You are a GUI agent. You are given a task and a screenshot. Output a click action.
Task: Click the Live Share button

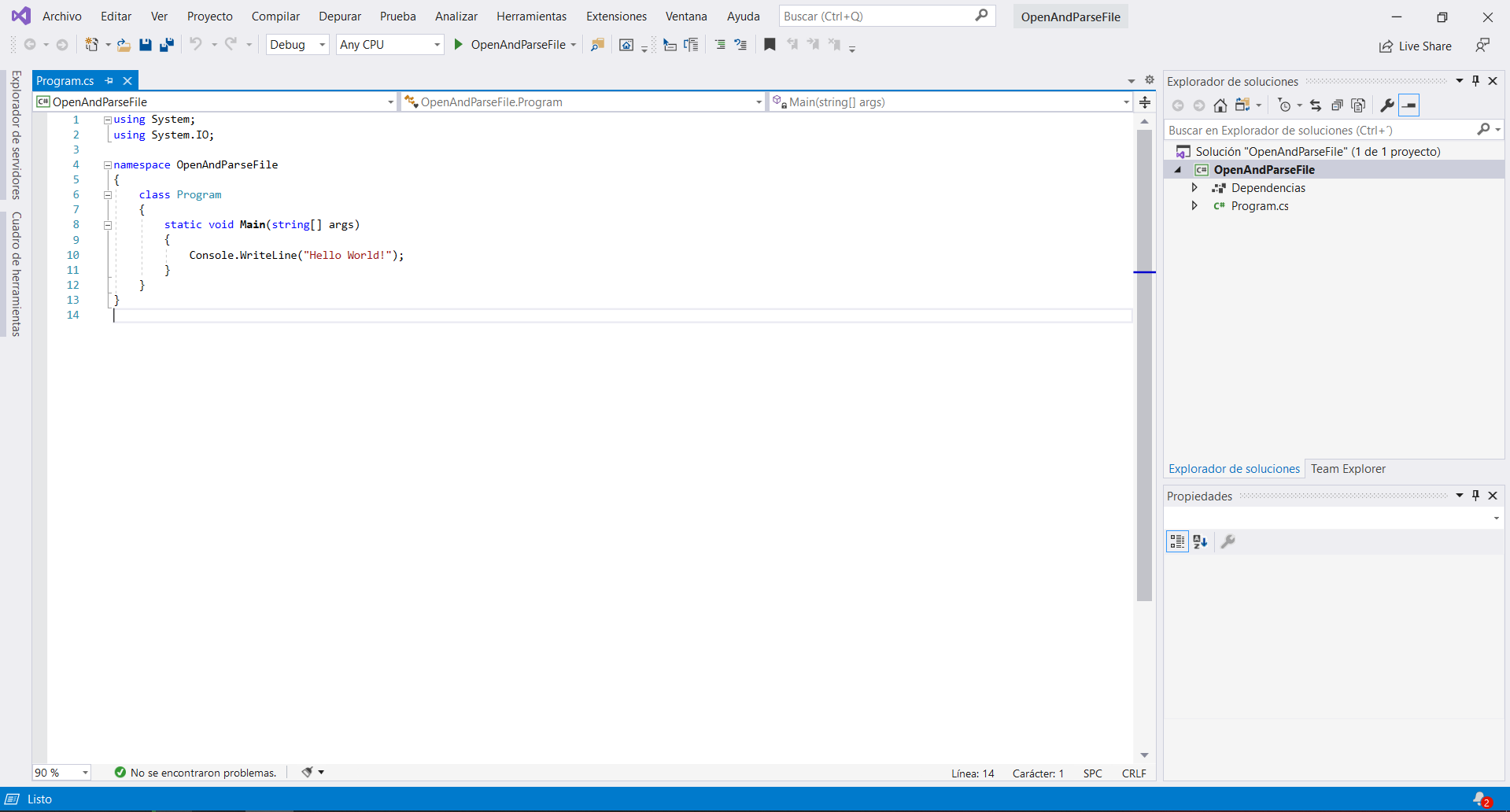click(x=1416, y=46)
